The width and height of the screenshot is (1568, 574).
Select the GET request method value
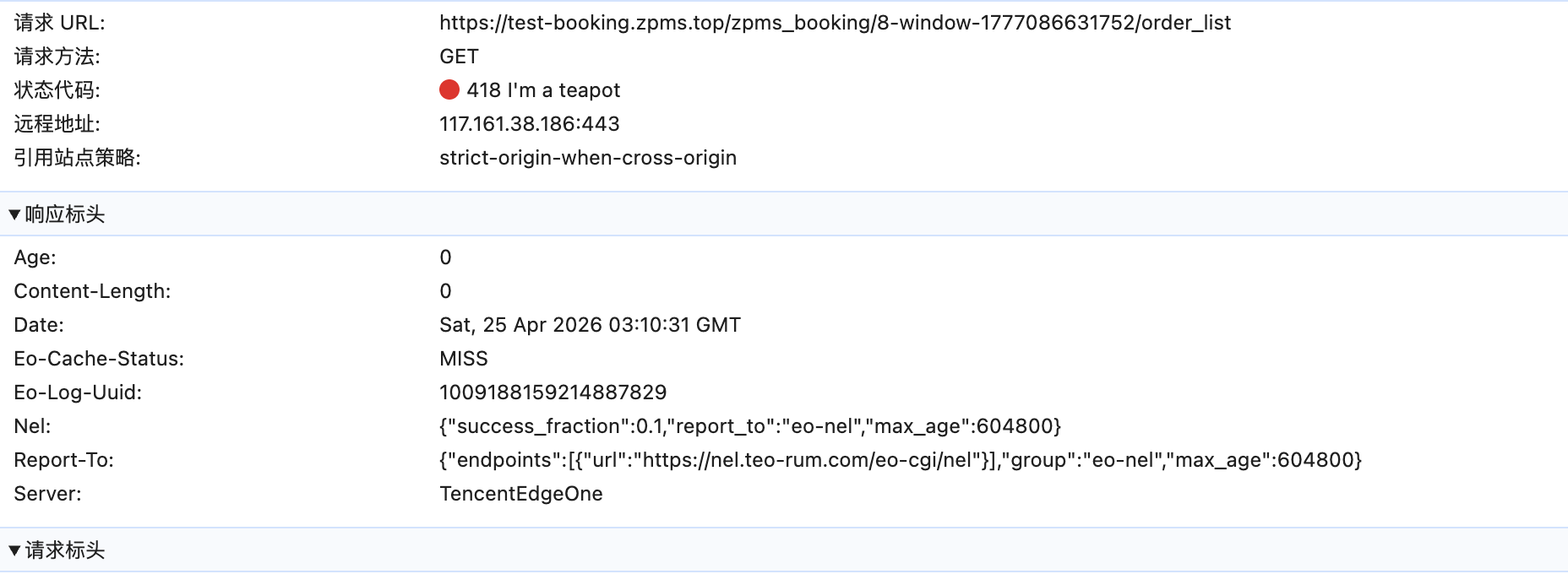(x=459, y=57)
